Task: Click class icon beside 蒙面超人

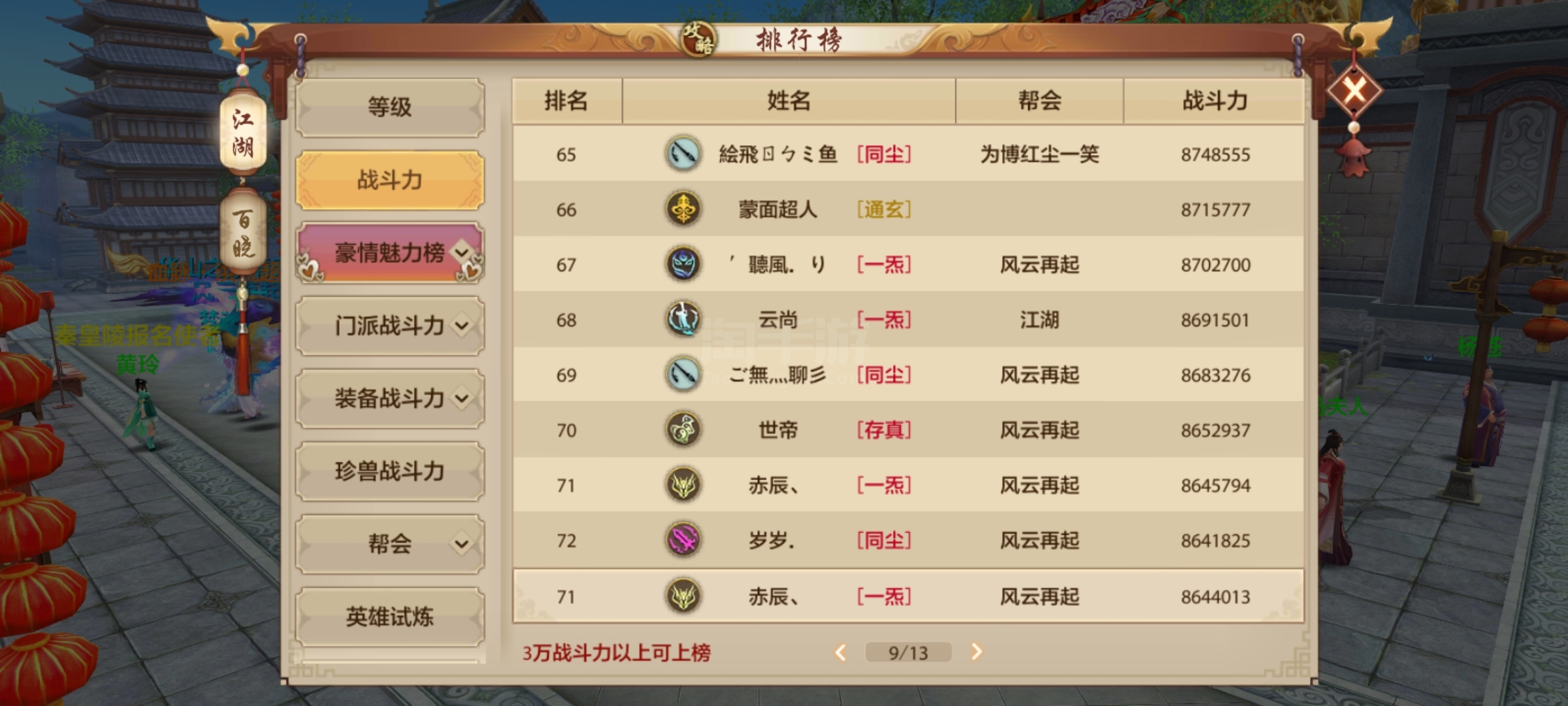Action: (x=683, y=209)
